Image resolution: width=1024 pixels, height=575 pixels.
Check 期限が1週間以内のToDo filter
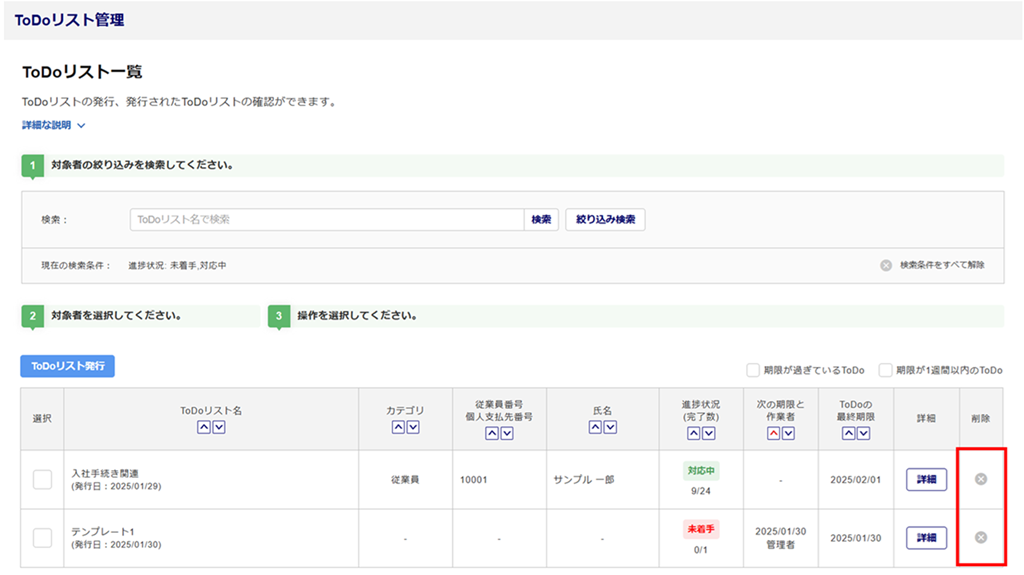point(885,370)
